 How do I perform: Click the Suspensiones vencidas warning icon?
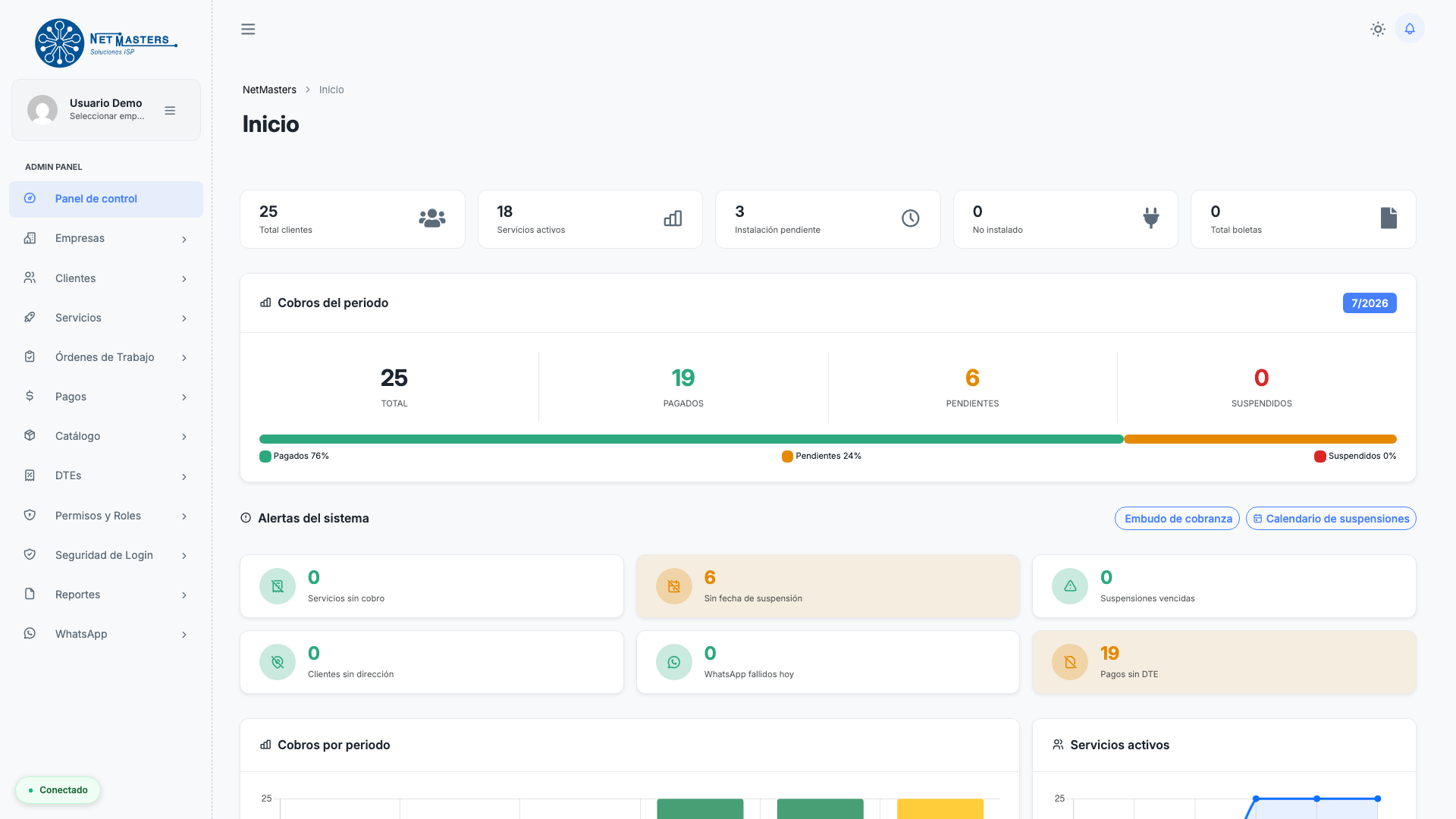1070,586
